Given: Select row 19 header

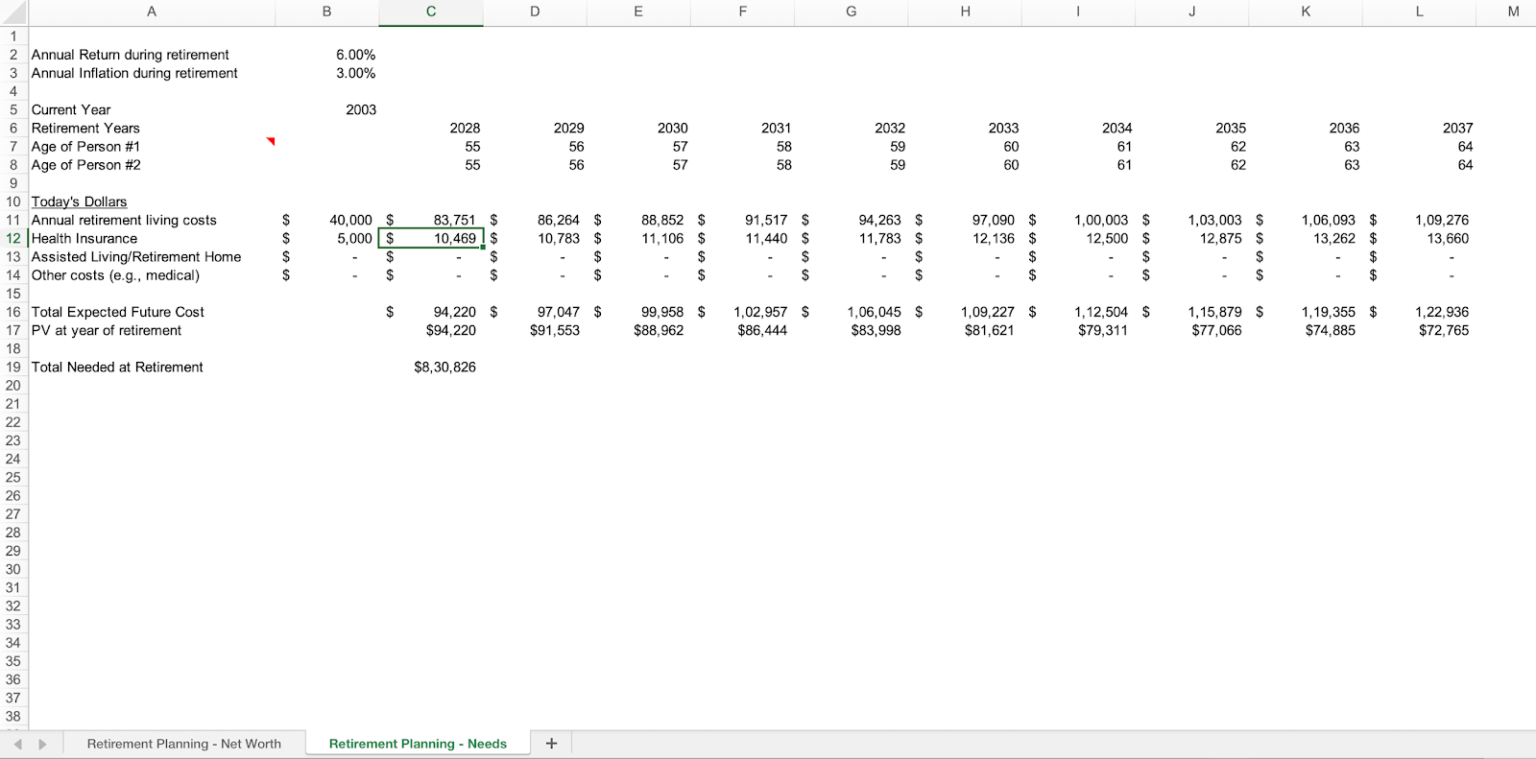Looking at the screenshot, I should point(14,367).
